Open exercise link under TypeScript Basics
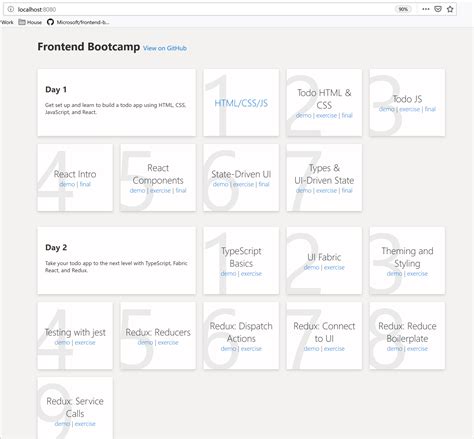Image resolution: width=474 pixels, height=439 pixels. coord(251,274)
